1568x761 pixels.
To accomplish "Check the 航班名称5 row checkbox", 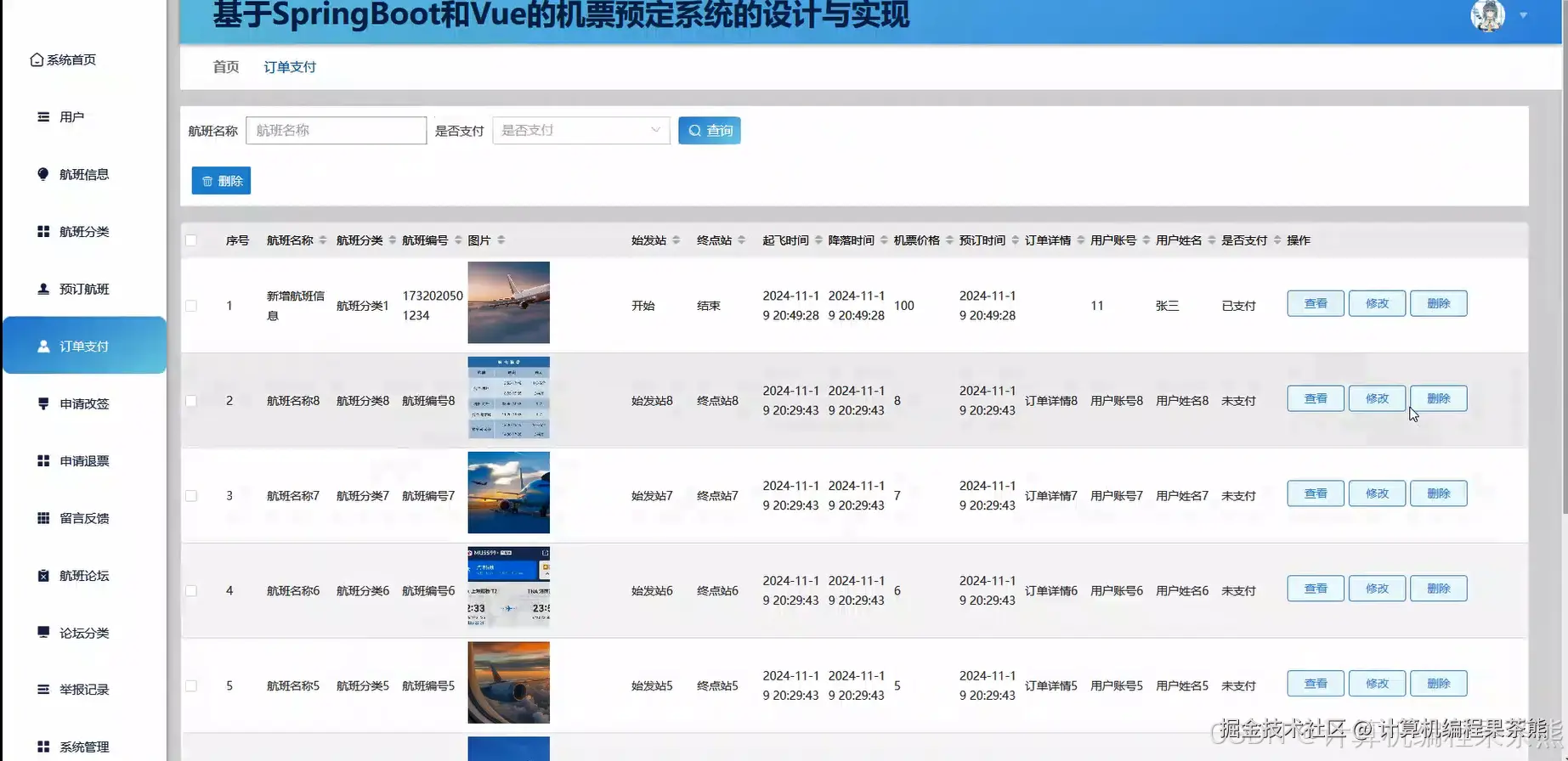I will pyautogui.click(x=191, y=686).
